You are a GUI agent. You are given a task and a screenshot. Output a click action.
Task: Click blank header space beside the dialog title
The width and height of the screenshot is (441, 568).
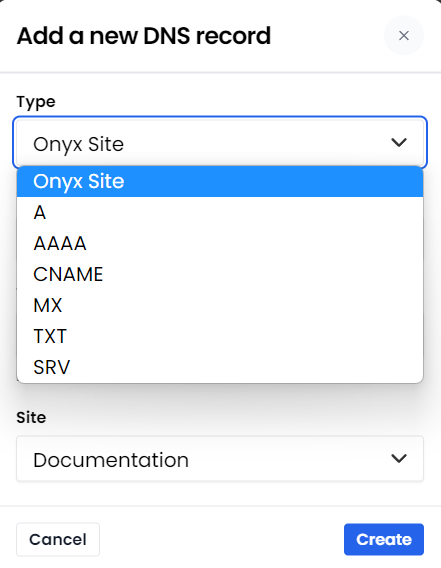point(326,36)
